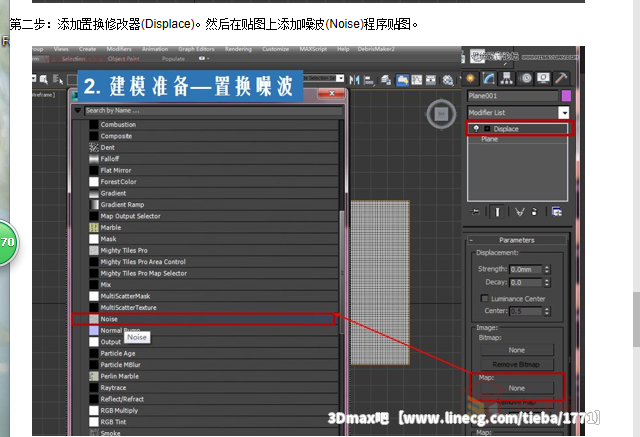640x437 pixels.
Task: Open the Rendering menu
Action: [238, 49]
